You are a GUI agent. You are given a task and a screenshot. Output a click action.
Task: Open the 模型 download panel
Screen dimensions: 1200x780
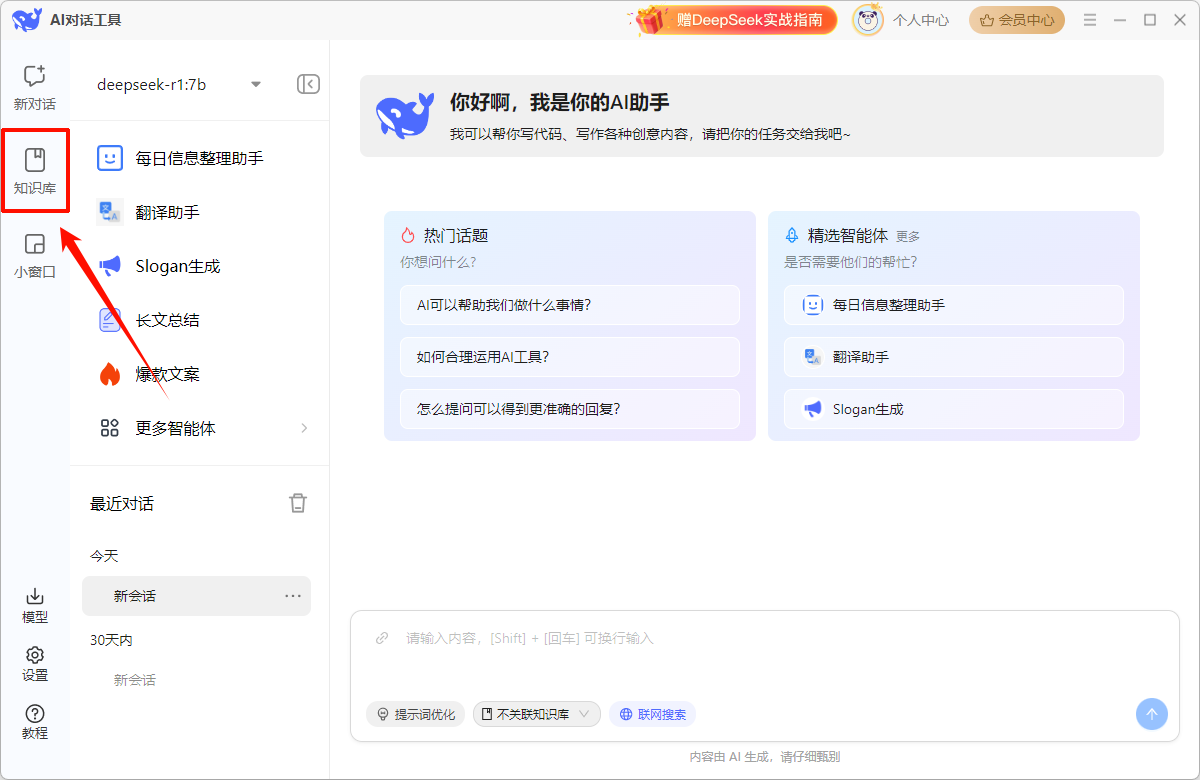pyautogui.click(x=35, y=605)
